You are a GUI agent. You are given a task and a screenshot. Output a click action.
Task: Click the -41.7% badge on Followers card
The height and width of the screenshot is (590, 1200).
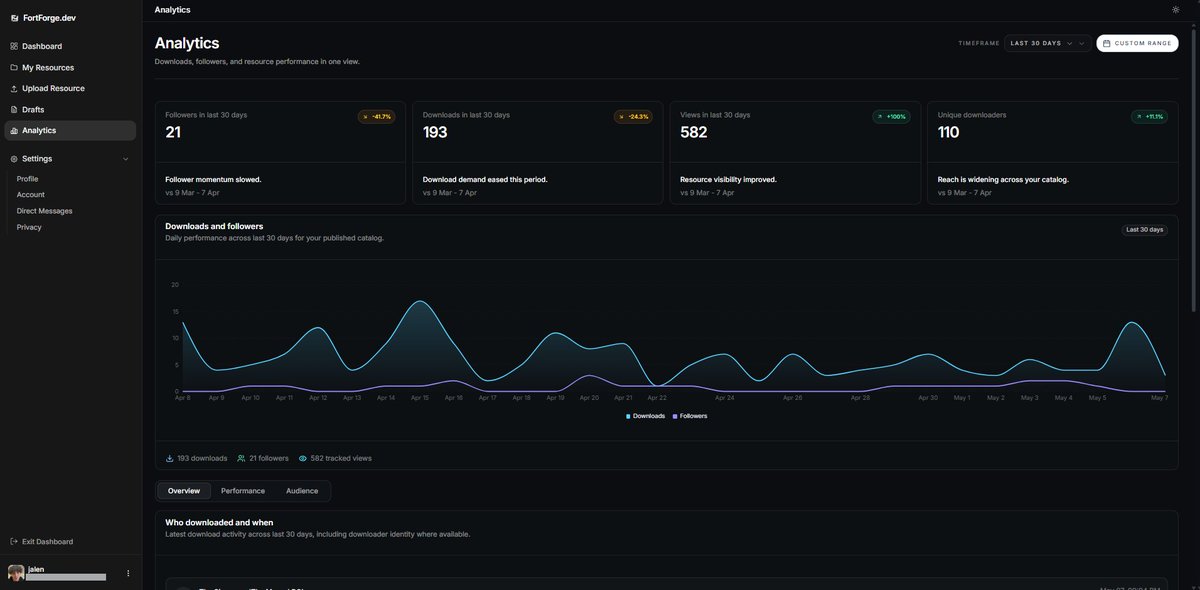click(x=377, y=117)
